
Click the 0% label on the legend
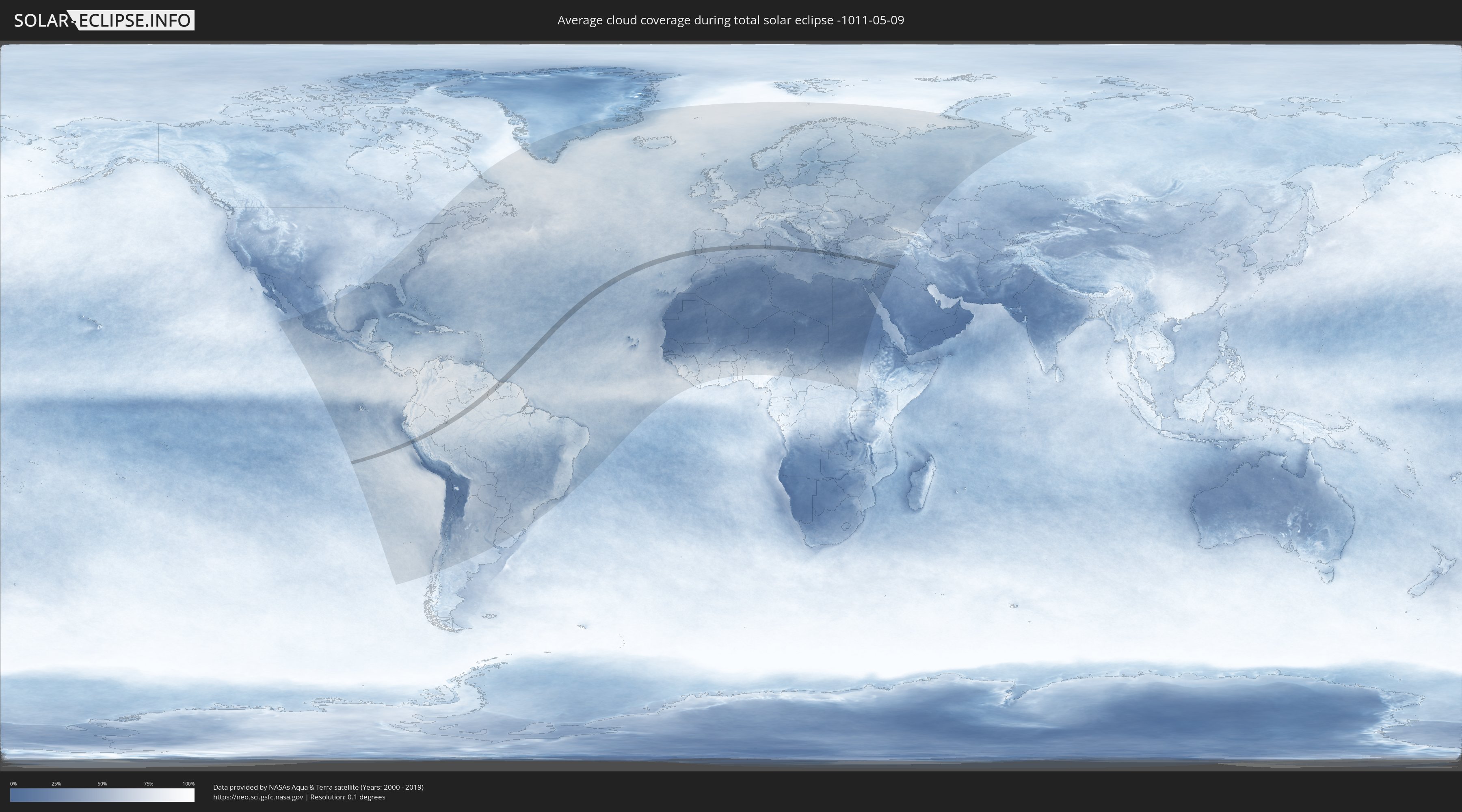point(13,784)
